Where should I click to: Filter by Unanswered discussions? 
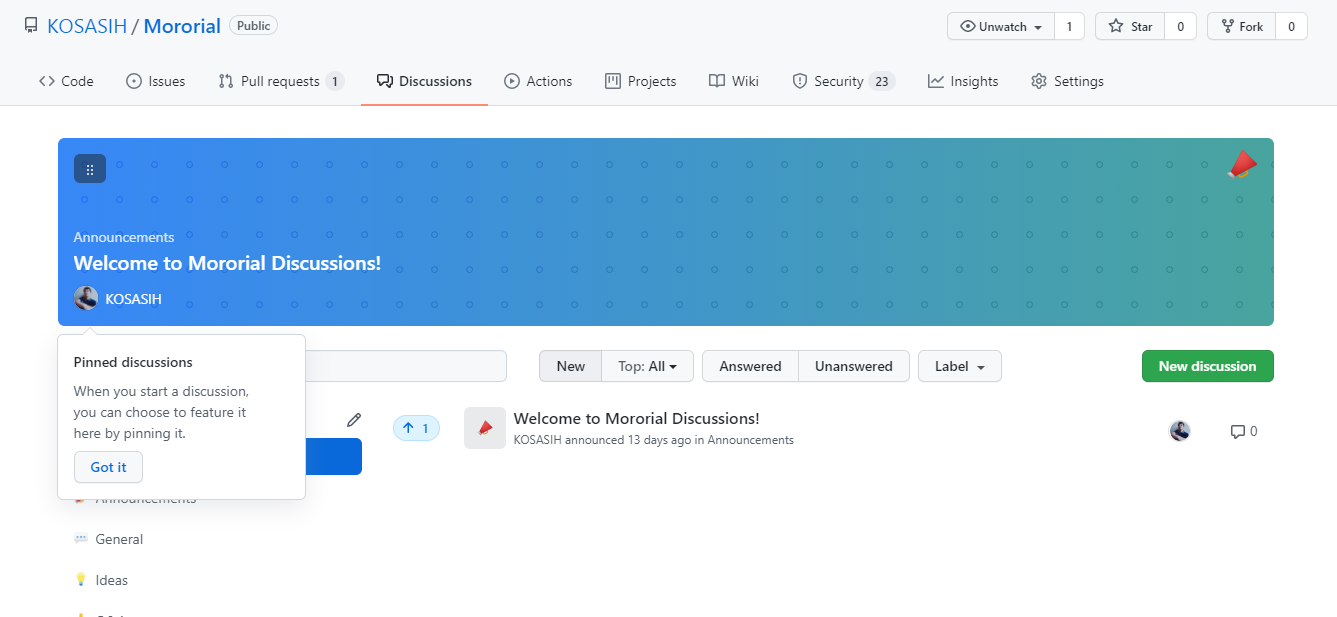point(853,366)
